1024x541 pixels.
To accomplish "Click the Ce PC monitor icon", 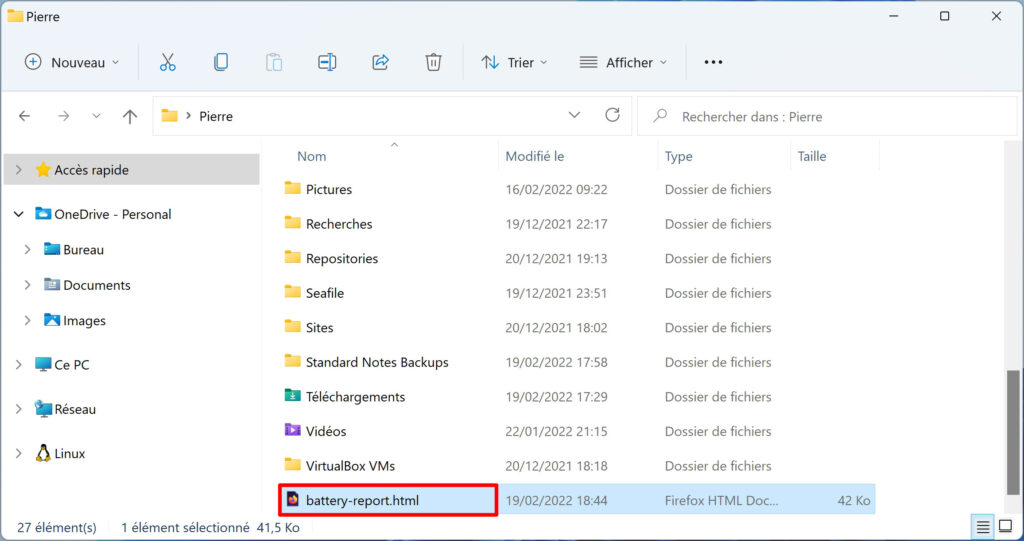I will coord(43,364).
